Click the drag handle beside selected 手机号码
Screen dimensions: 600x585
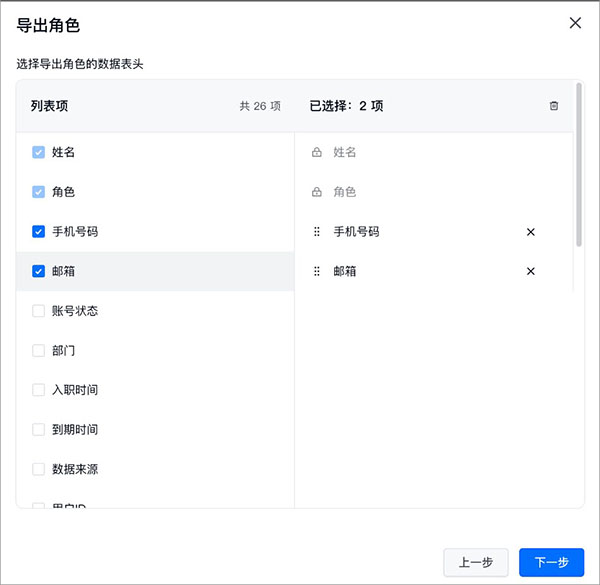point(317,232)
